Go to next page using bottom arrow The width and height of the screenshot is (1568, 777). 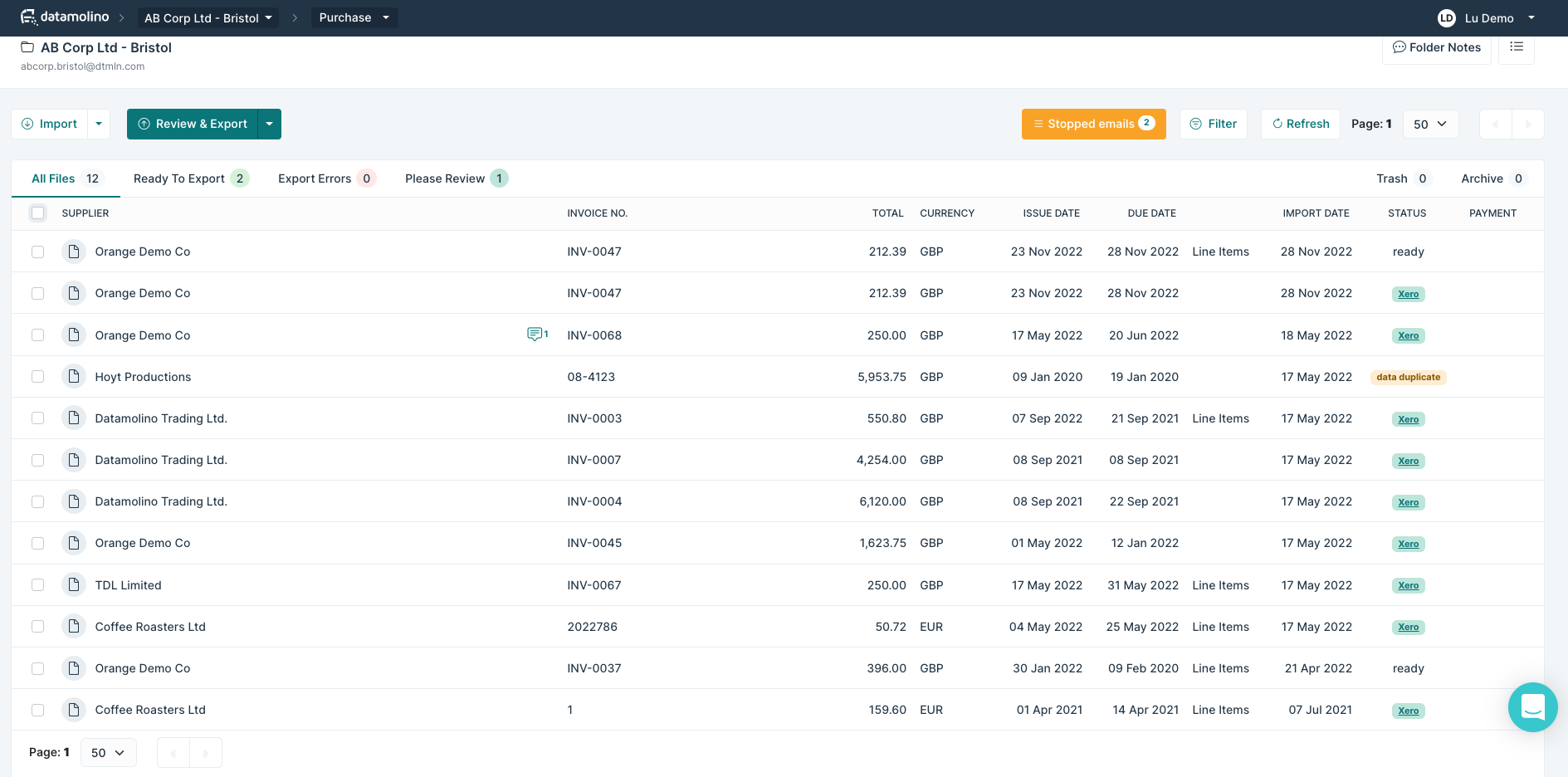206,753
